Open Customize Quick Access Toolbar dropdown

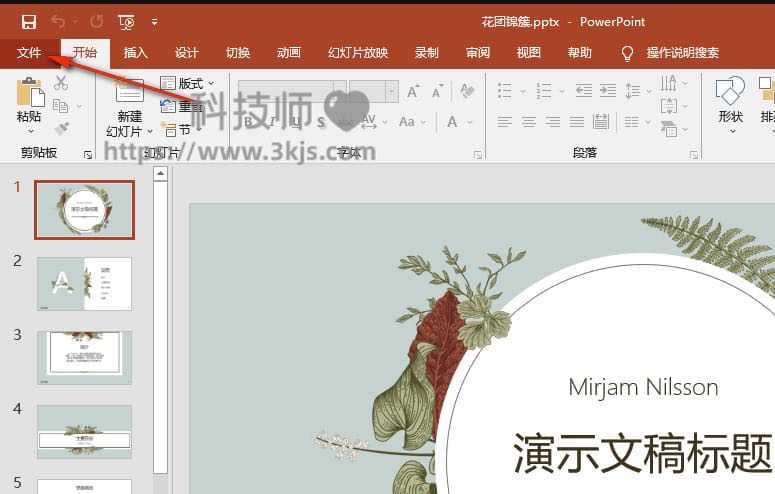(155, 22)
